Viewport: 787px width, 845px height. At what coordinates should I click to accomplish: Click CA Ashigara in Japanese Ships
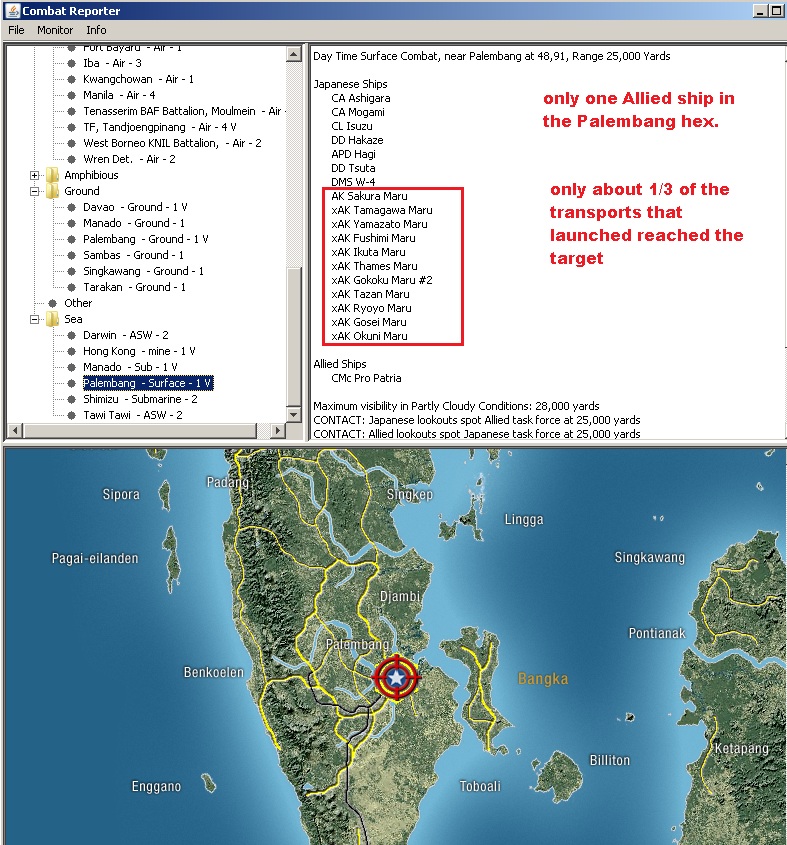coord(361,98)
